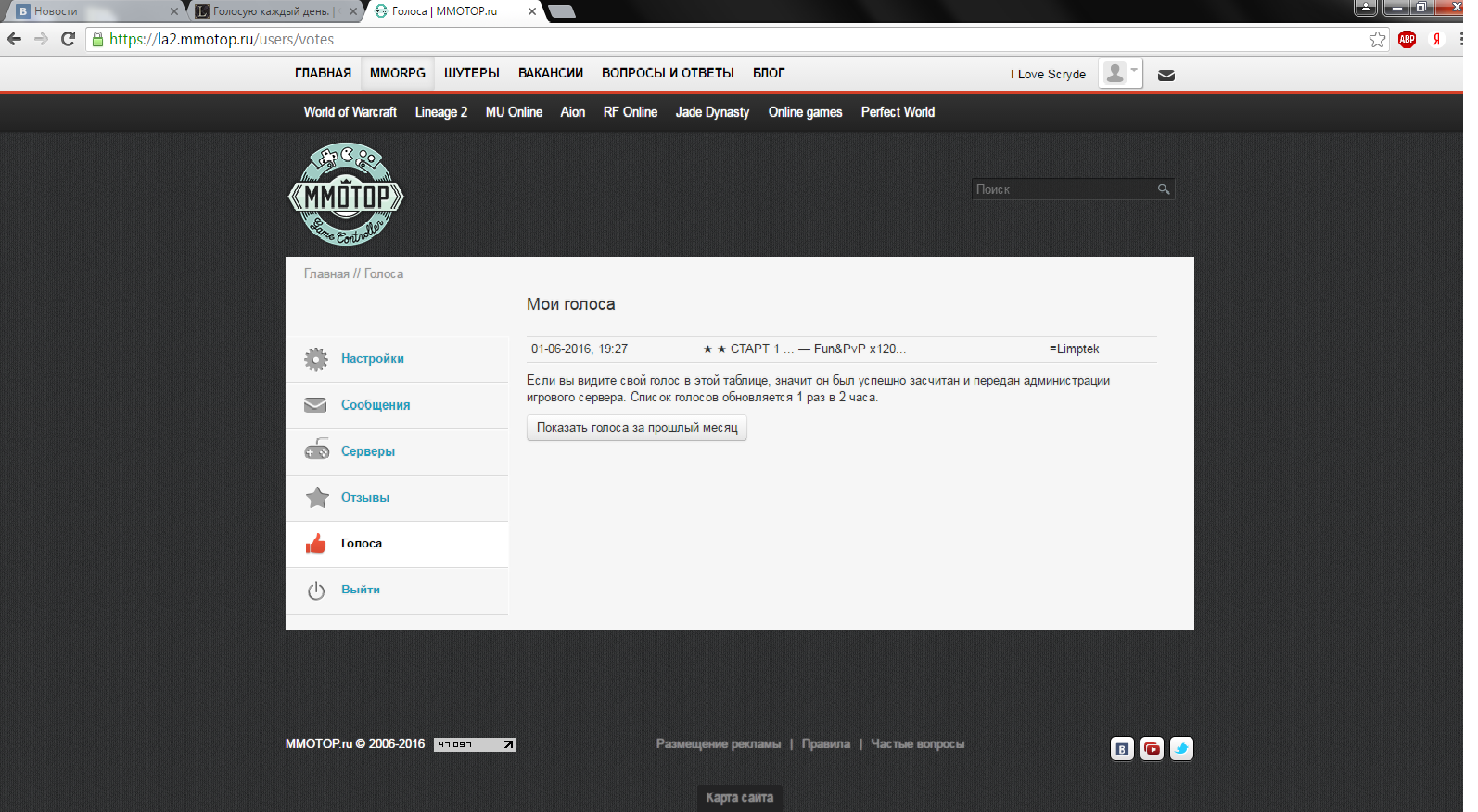
Task: Open the VK social icon in footer
Action: point(1122,749)
